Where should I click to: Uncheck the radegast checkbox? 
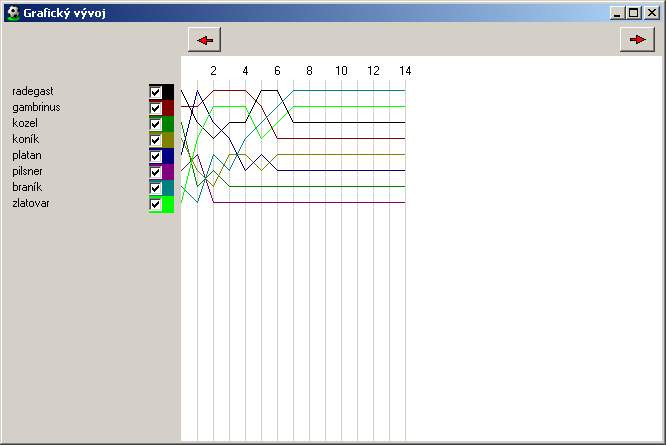tap(155, 92)
